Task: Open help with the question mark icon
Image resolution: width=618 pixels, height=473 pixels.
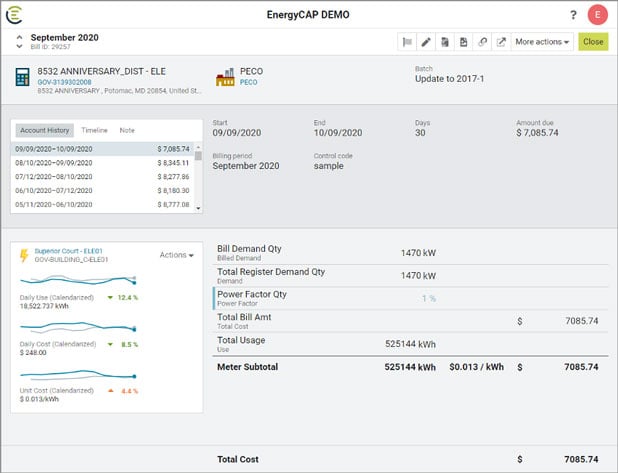Action: click(573, 15)
